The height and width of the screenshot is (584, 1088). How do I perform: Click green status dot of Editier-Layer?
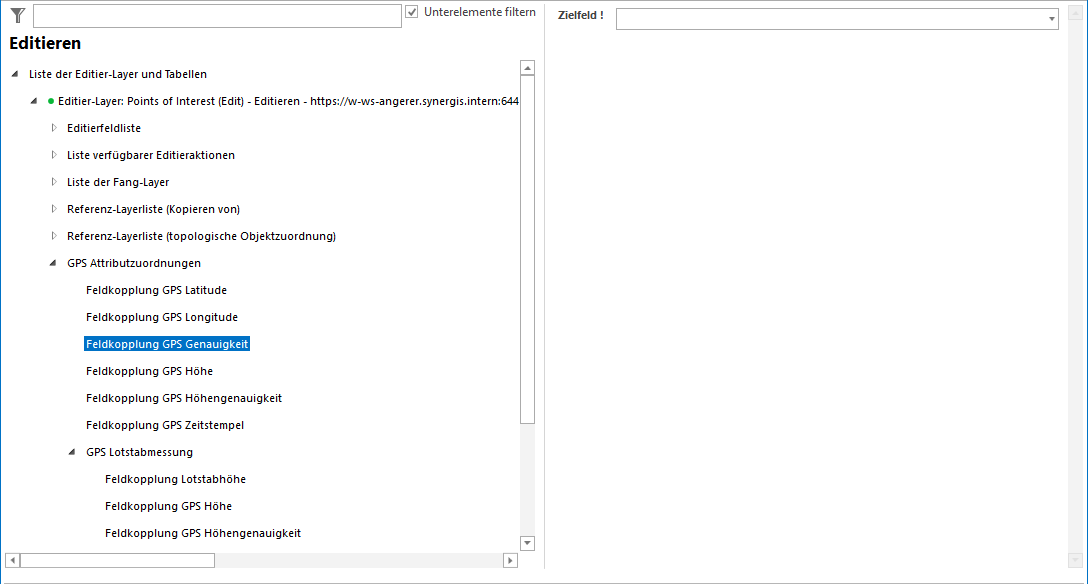click(51, 101)
